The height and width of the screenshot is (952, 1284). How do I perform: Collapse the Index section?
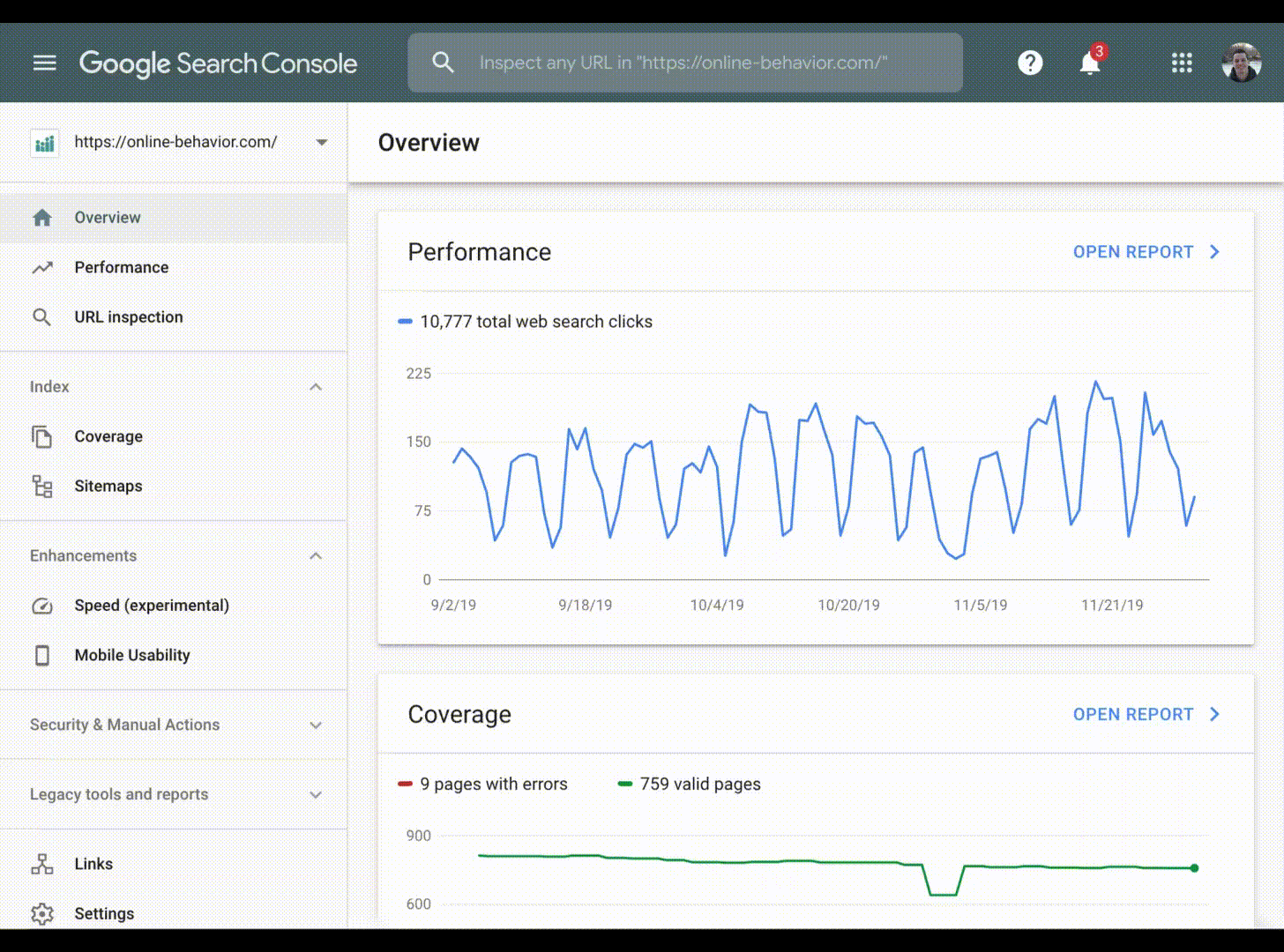[316, 387]
